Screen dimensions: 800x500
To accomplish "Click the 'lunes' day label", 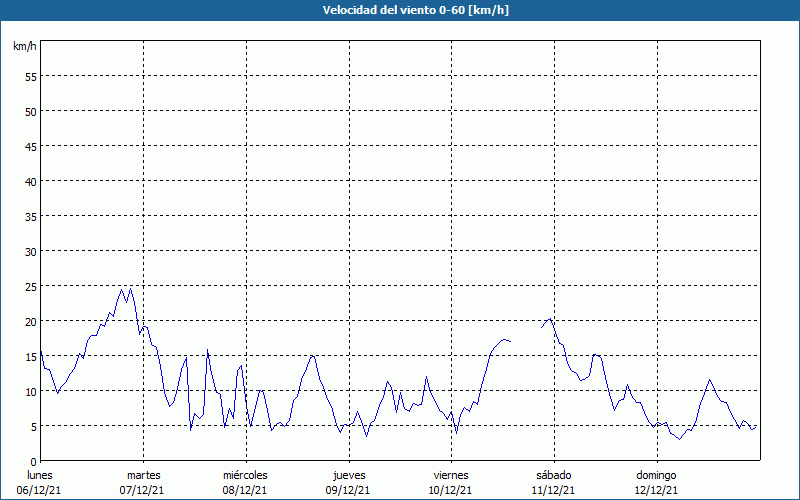I will pos(40,475).
